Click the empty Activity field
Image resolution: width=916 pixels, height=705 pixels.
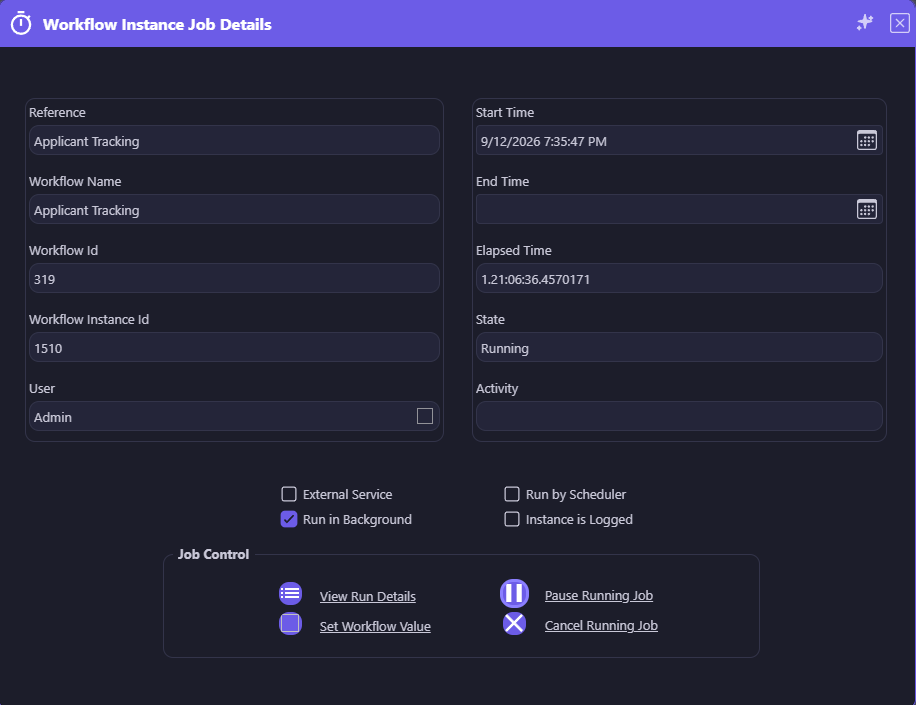(679, 416)
